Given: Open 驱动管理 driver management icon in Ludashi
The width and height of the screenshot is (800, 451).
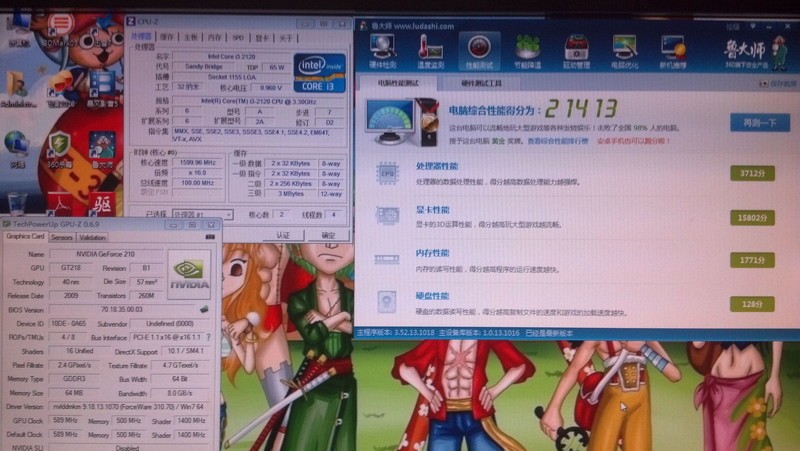Looking at the screenshot, I should (x=577, y=52).
